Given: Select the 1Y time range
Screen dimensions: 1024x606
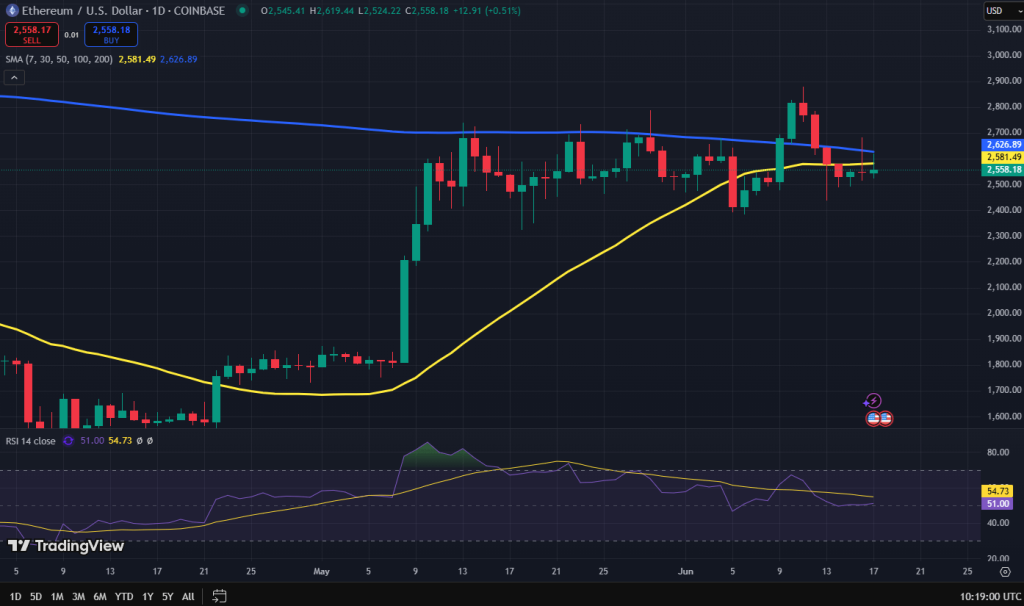Looking at the screenshot, I should tap(148, 596).
